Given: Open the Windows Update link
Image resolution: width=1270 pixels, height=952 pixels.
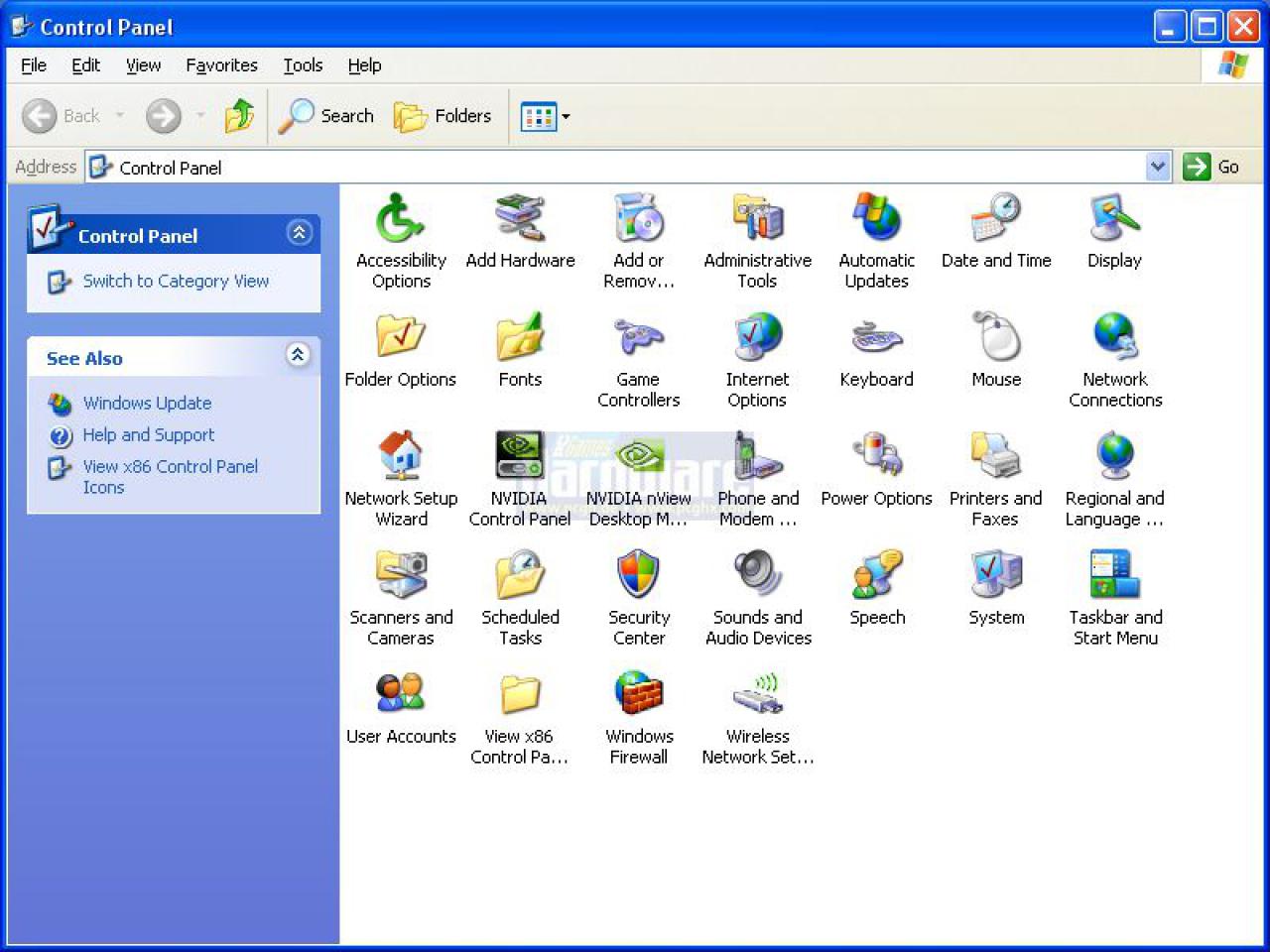Looking at the screenshot, I should coord(147,403).
